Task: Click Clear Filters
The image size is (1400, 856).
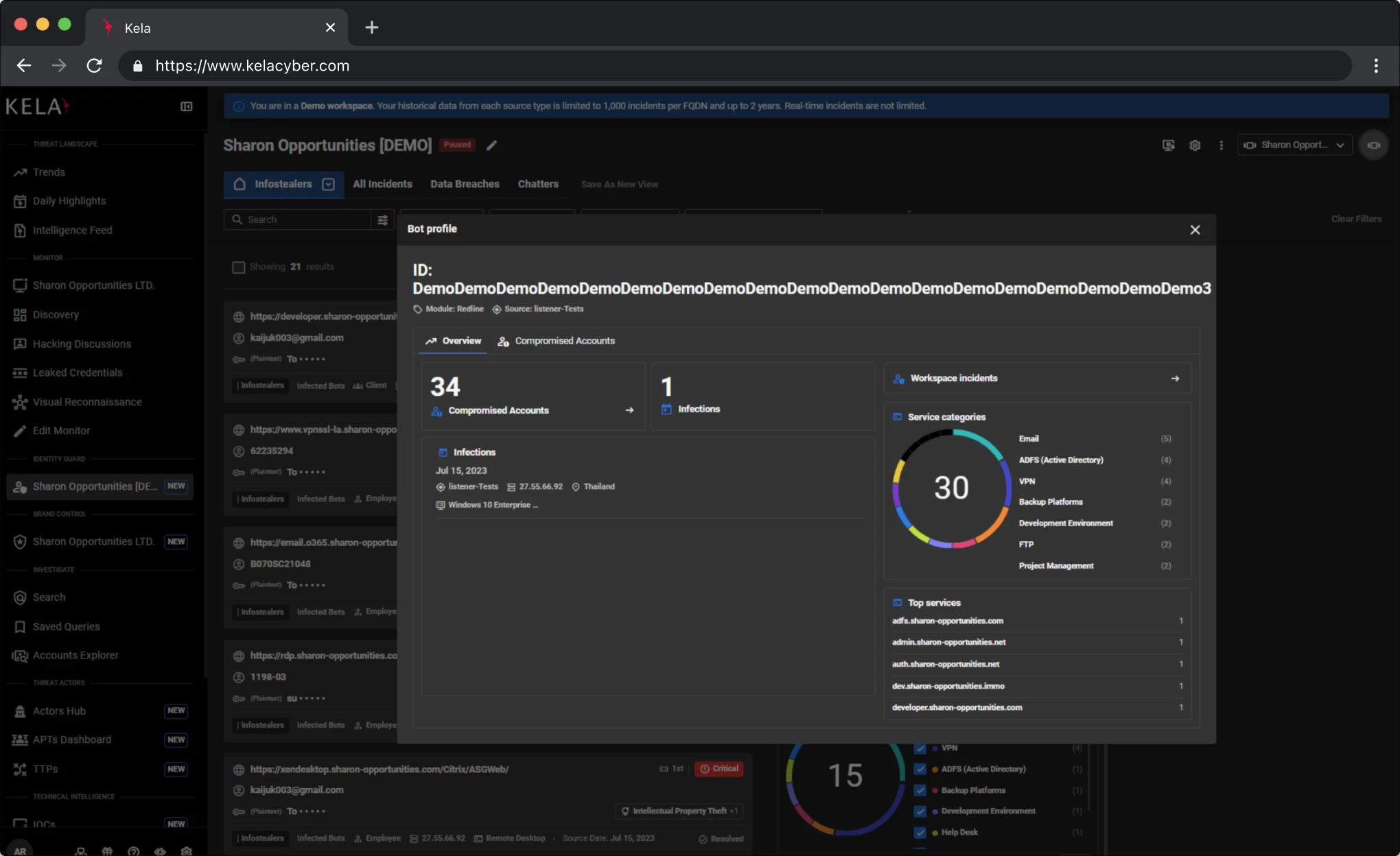Action: click(1356, 219)
